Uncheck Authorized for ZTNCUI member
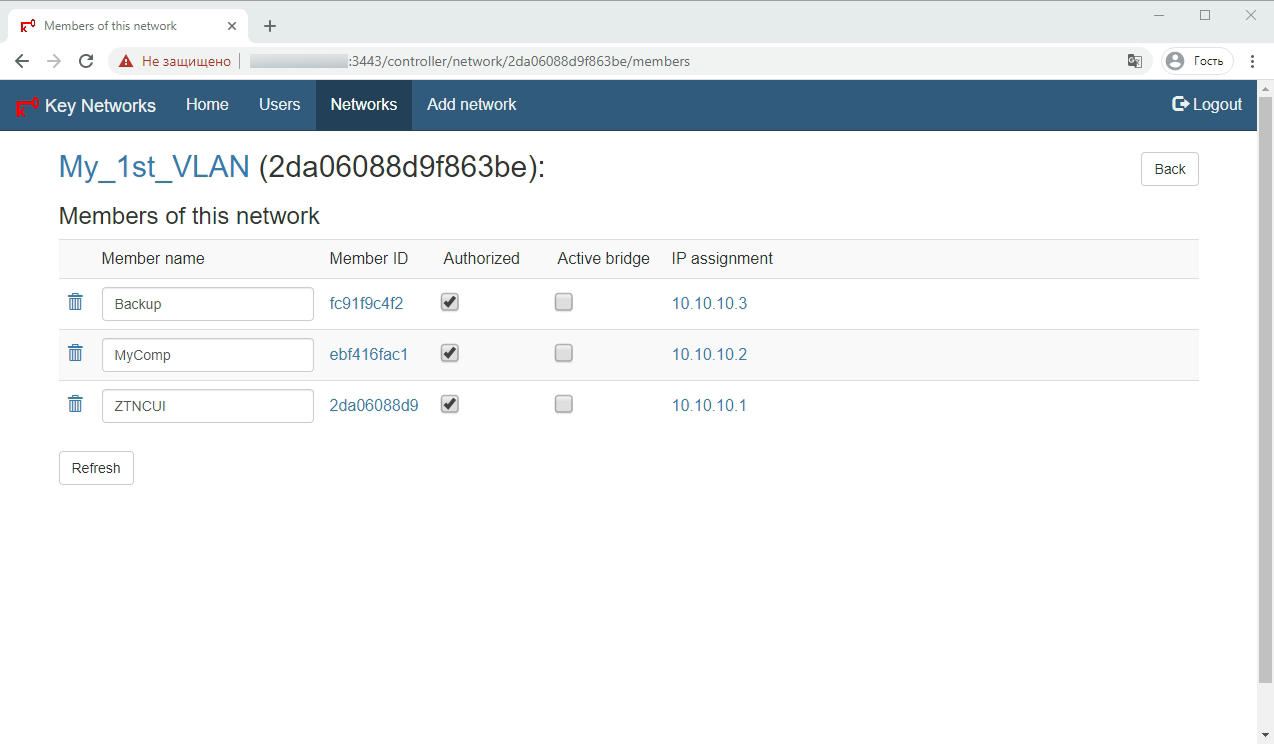 [450, 404]
